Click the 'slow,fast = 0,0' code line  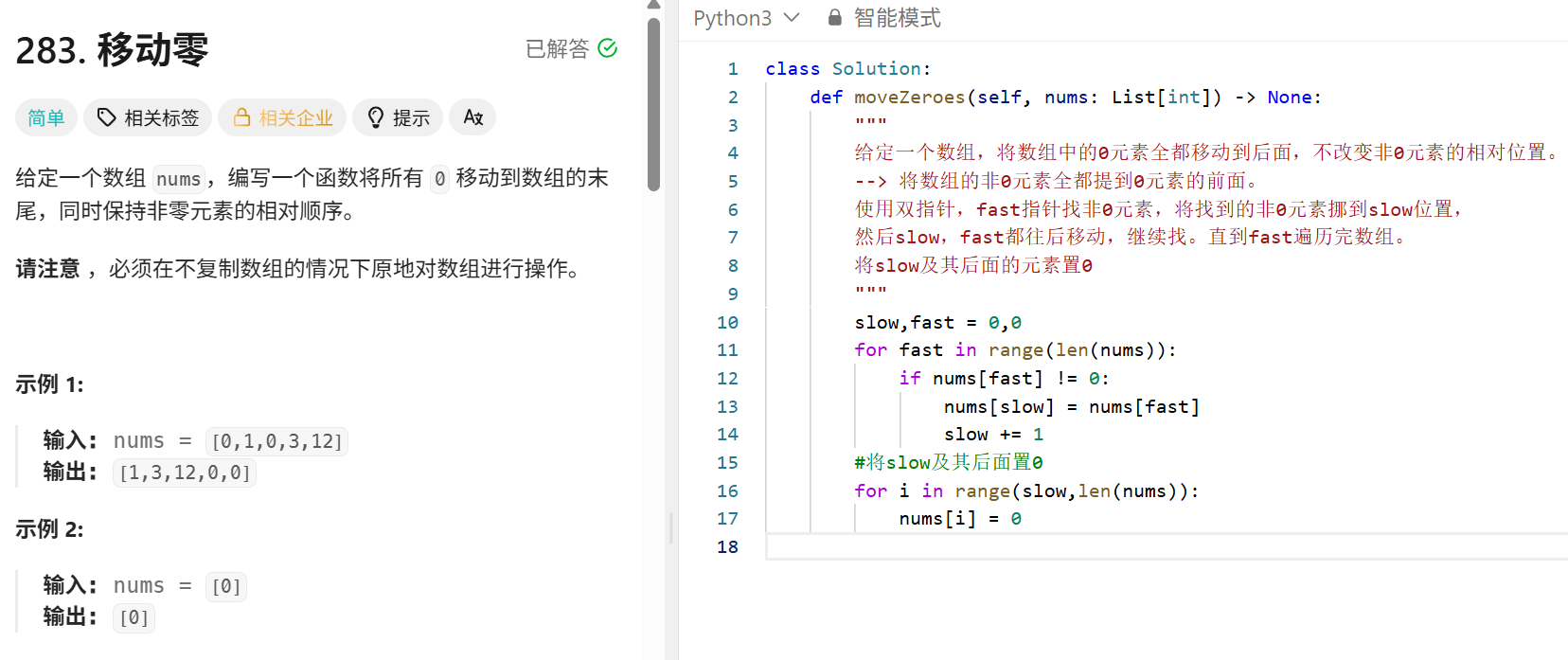pos(938,323)
